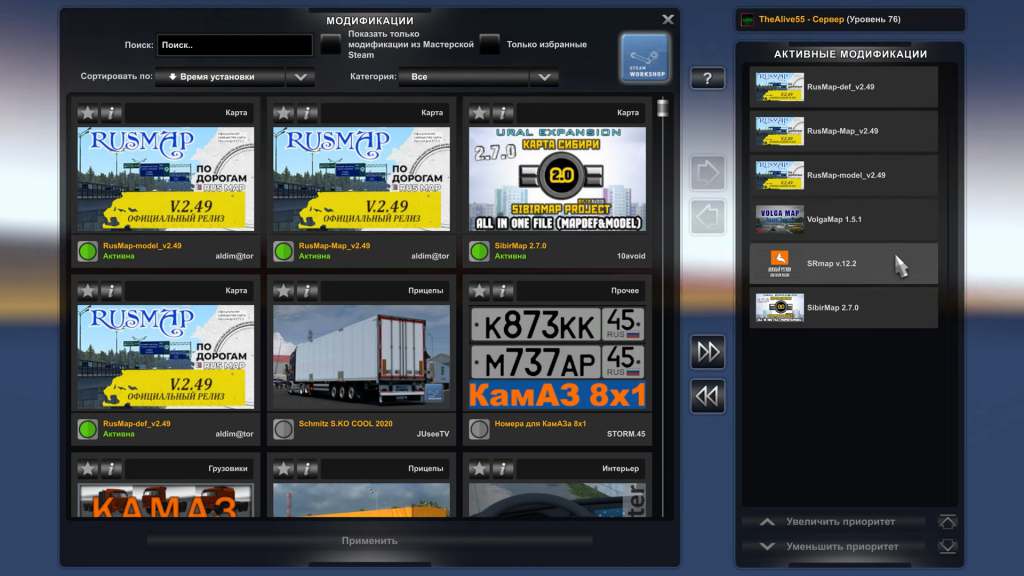Select VolgaMap 1.5.1 in active list

pos(844,219)
